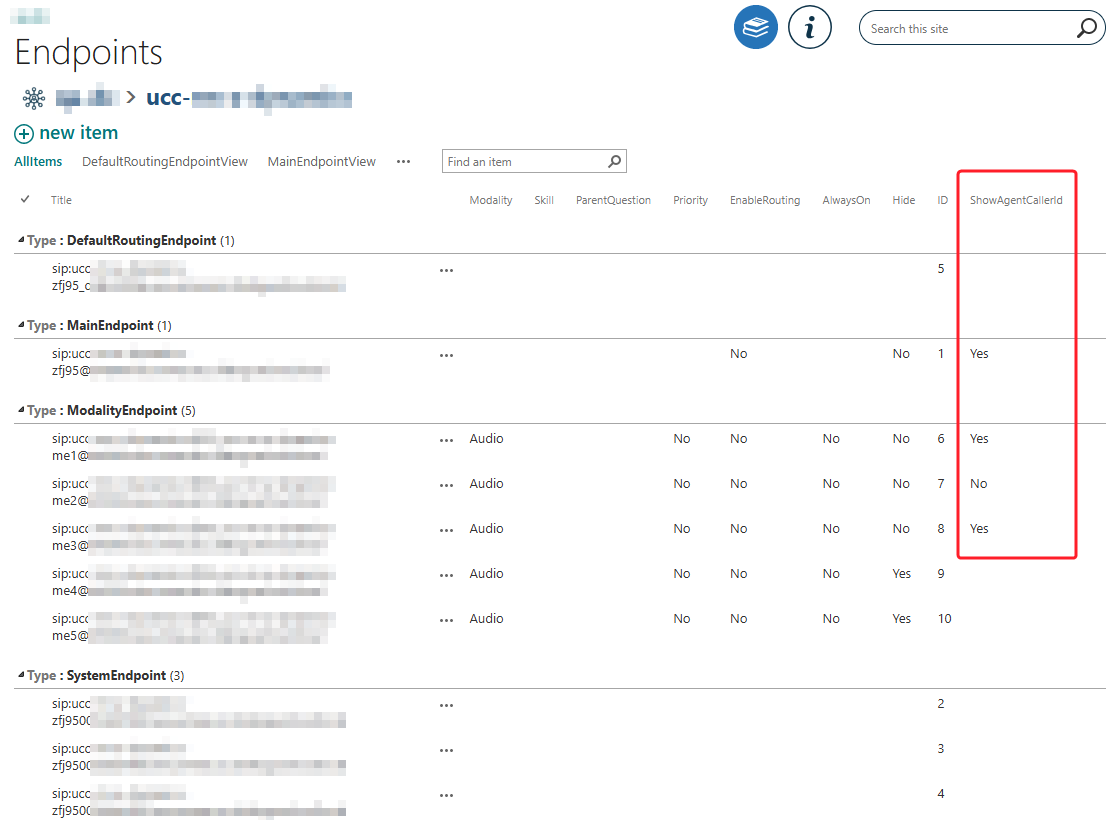This screenshot has width=1119, height=823.
Task: Open ellipsis menu for me1 endpoint row
Action: coord(446,440)
